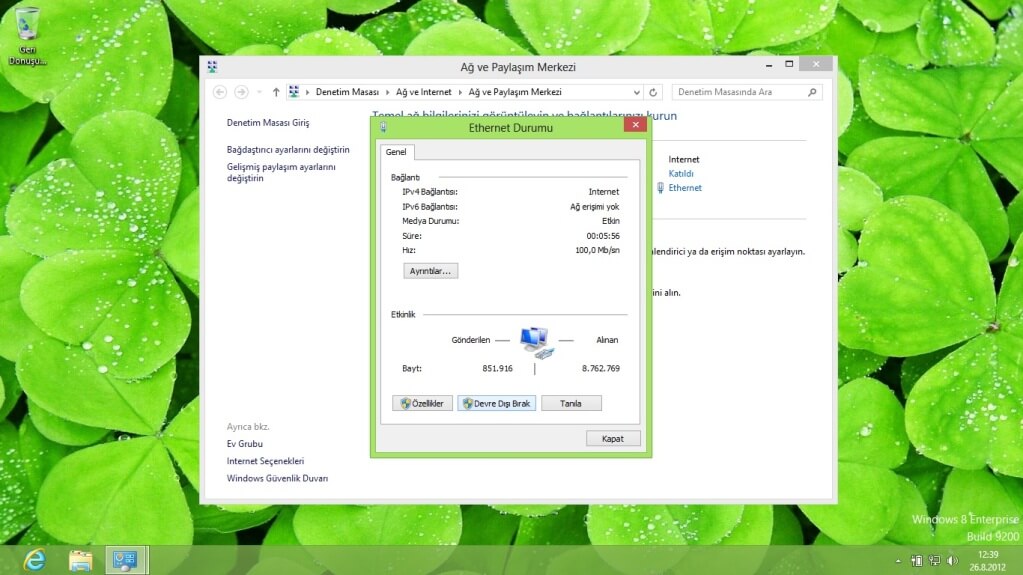Viewport: 1023px width, 575px height.
Task: Expand the address bar history dropdown
Action: (x=637, y=92)
